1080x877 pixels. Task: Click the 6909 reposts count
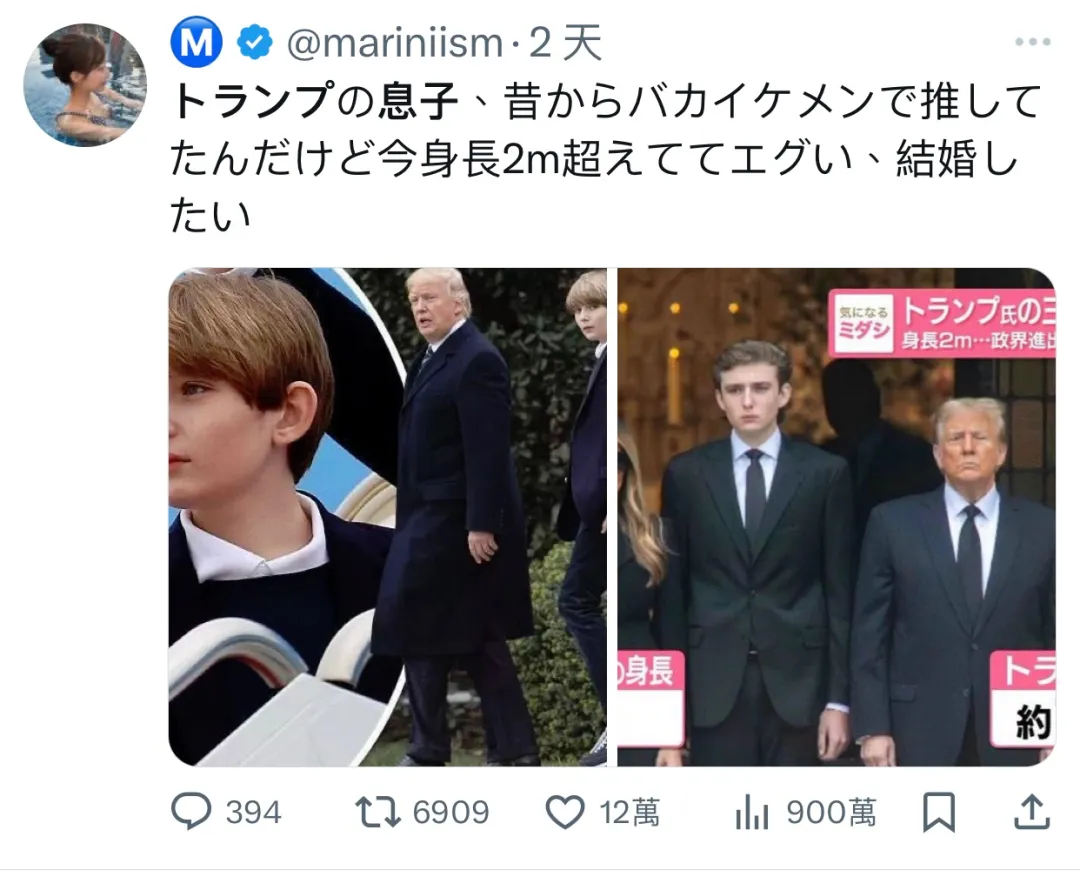click(x=451, y=813)
